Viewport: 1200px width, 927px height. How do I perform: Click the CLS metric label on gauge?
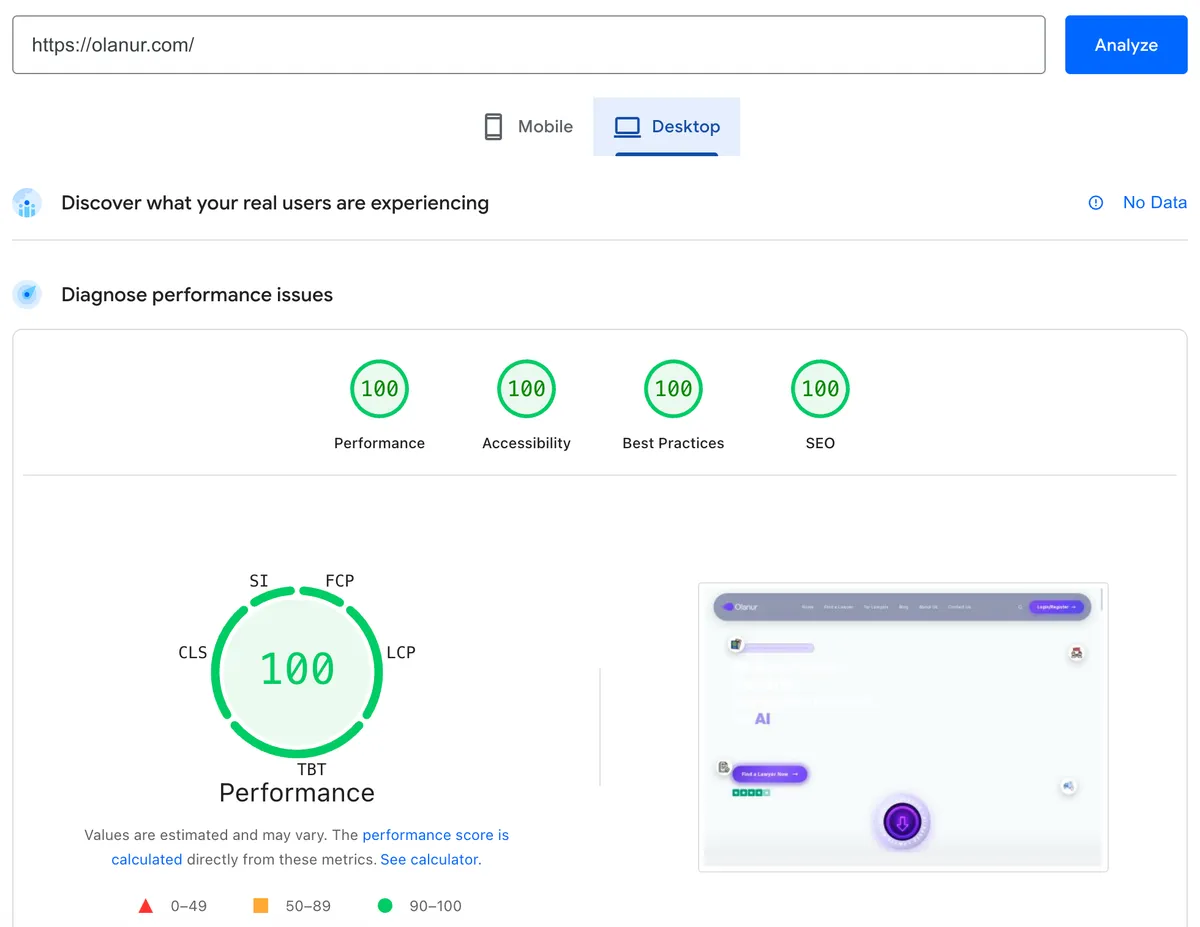click(x=193, y=652)
